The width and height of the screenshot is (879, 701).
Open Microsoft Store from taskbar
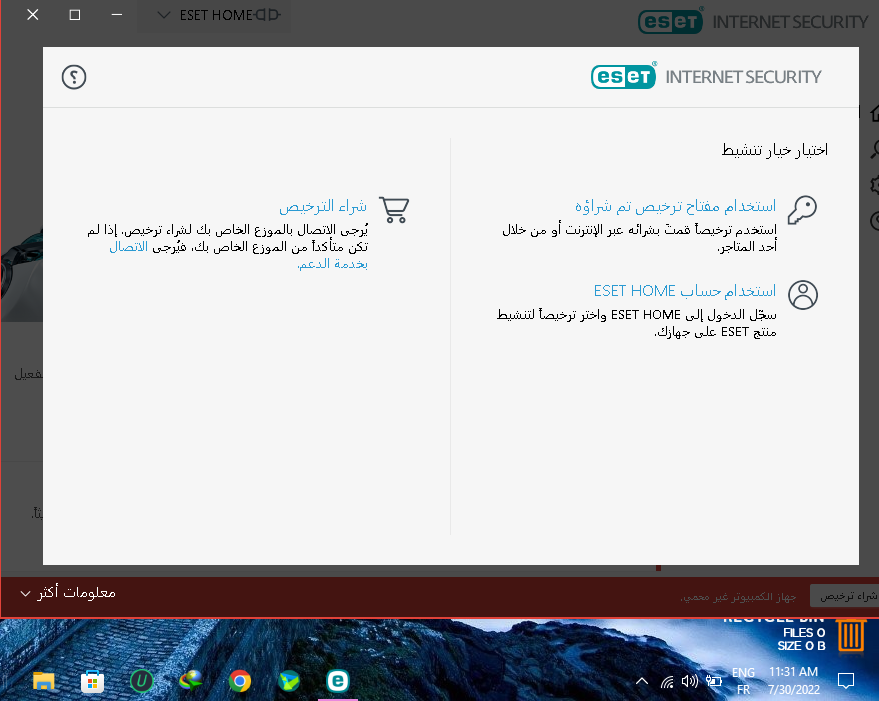coord(92,681)
